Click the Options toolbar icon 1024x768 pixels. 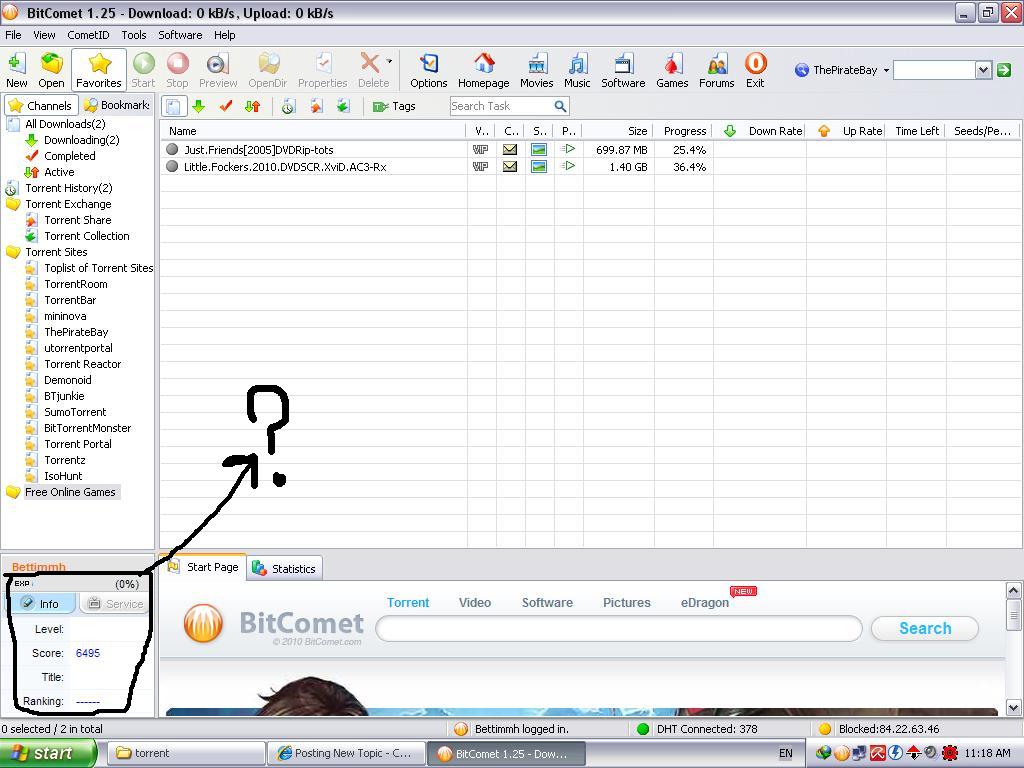(428, 70)
